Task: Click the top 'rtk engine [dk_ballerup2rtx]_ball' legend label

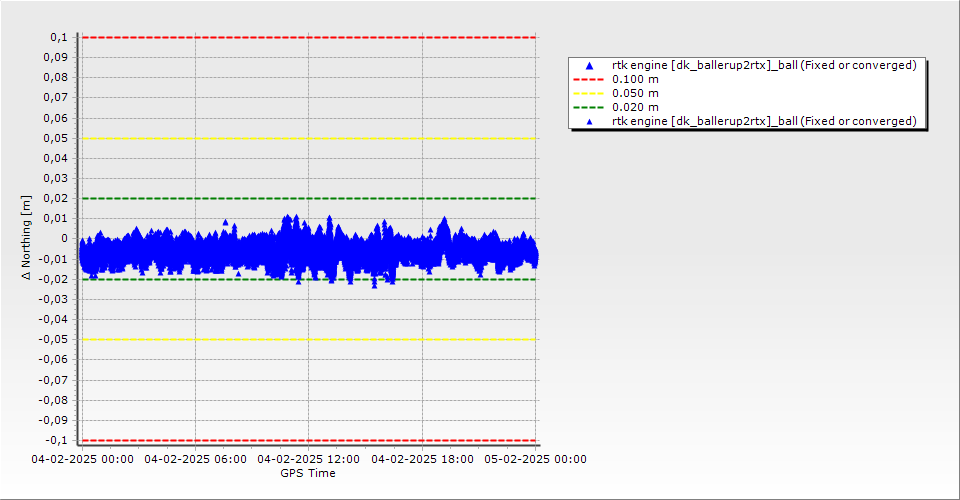Action: (764, 65)
